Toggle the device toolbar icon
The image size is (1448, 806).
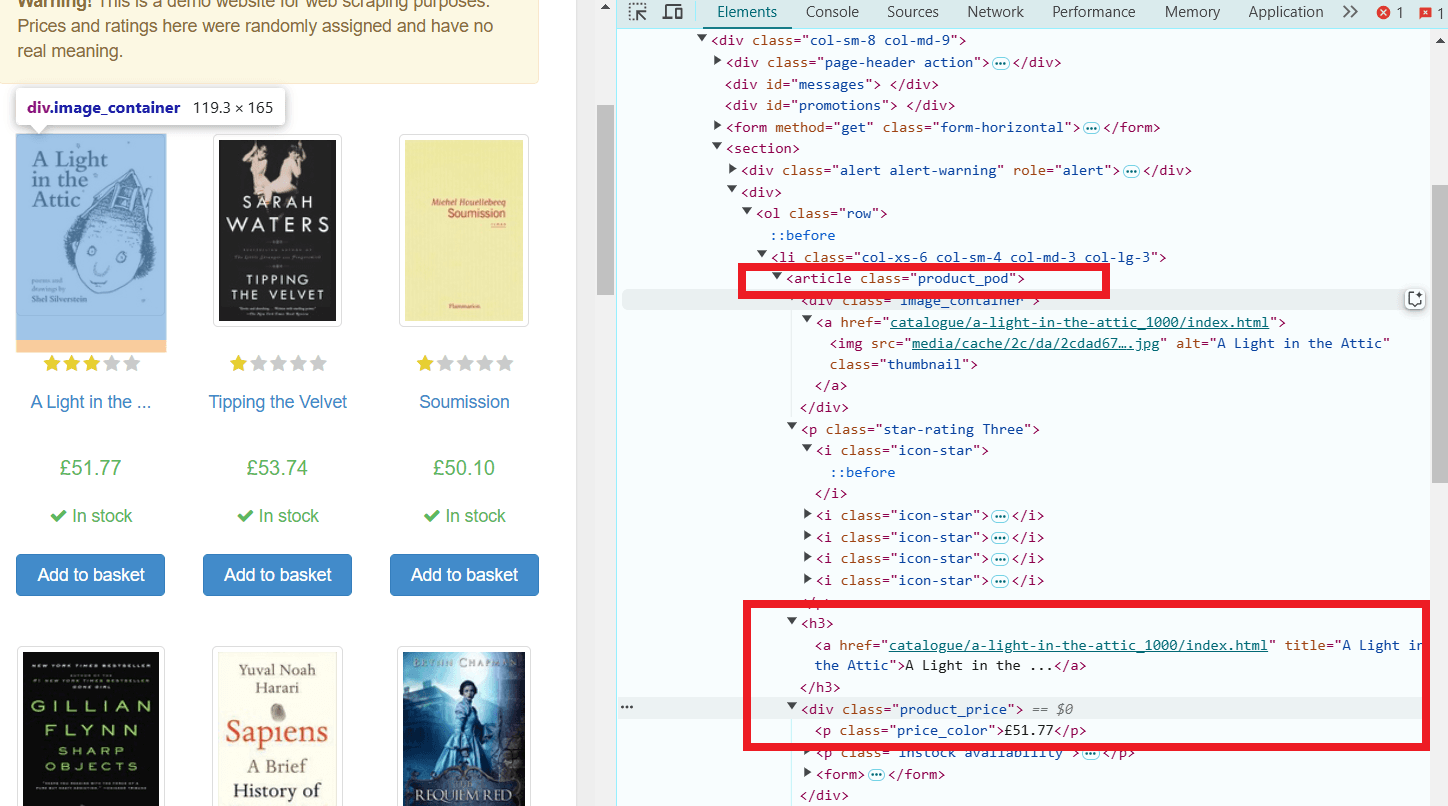[673, 12]
